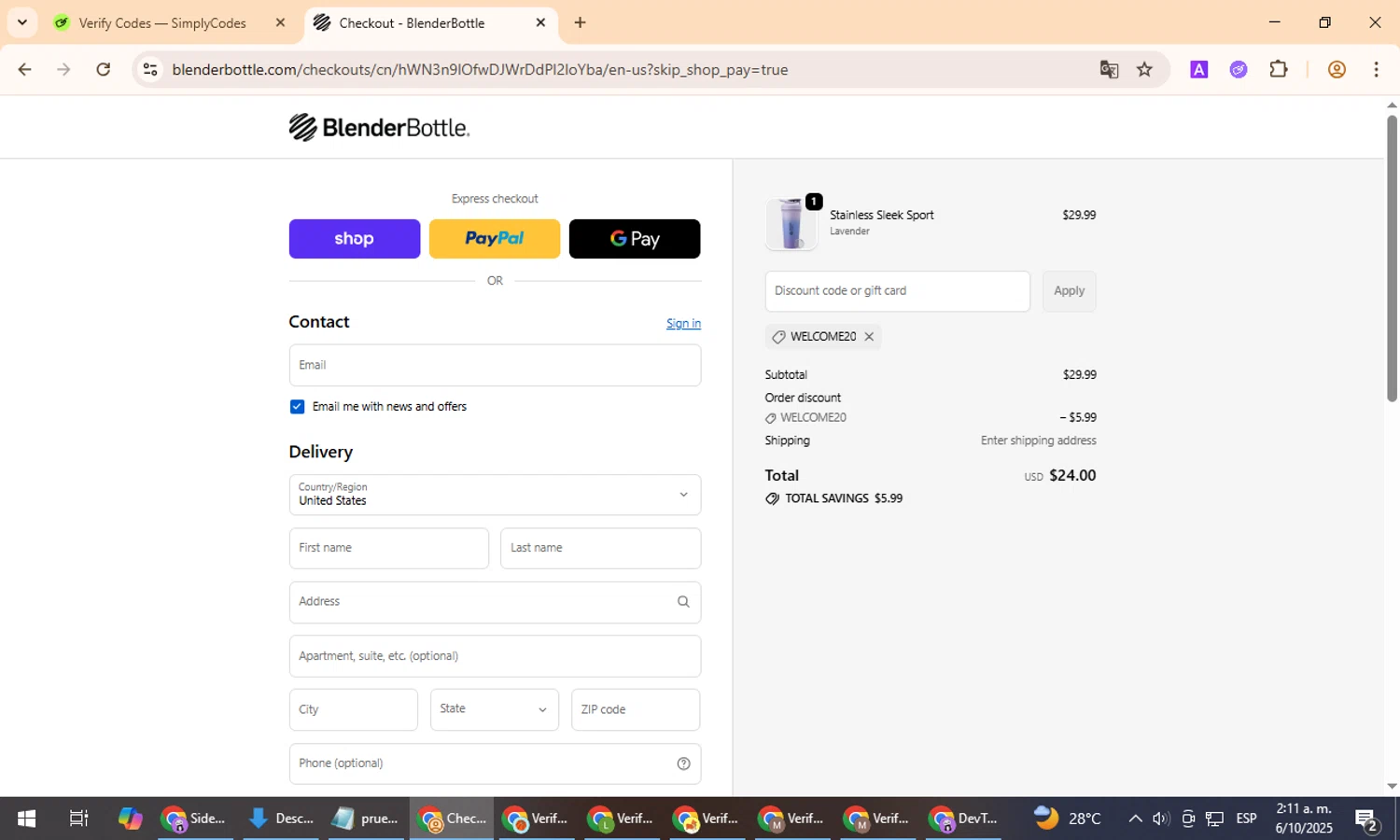Image resolution: width=1400 pixels, height=840 pixels.
Task: Open the DevT... taskbar window
Action: click(964, 819)
